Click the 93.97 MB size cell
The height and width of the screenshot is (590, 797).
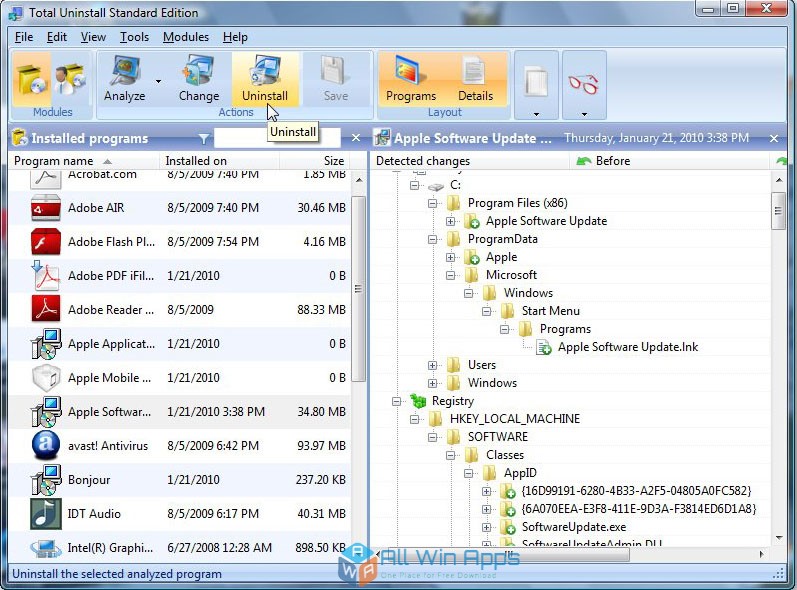(321, 446)
